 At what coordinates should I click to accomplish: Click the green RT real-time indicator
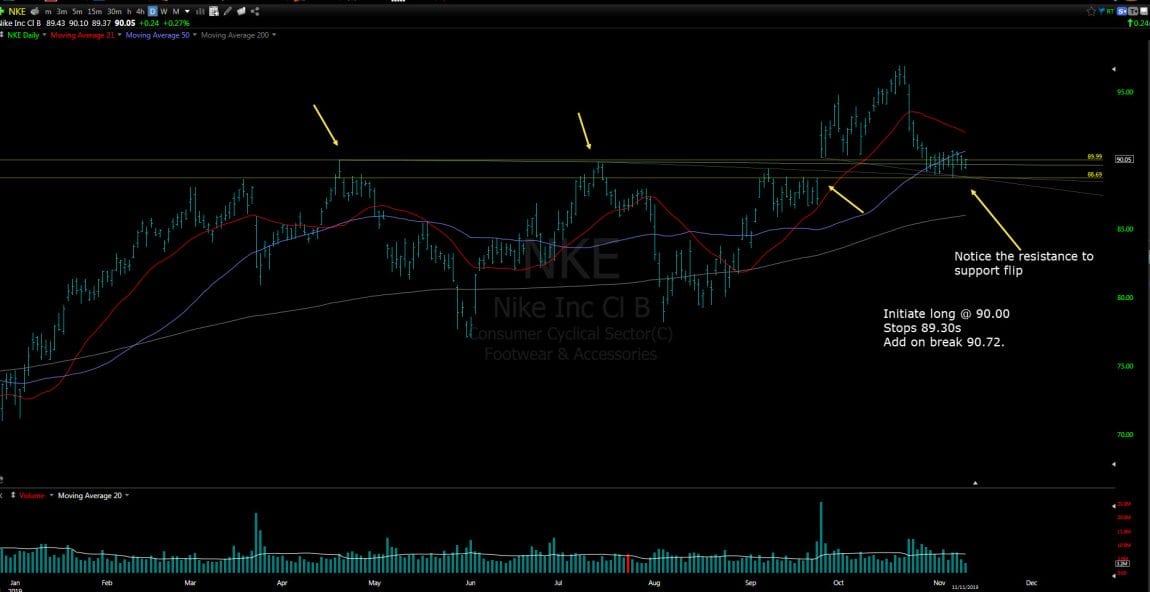[1111, 12]
